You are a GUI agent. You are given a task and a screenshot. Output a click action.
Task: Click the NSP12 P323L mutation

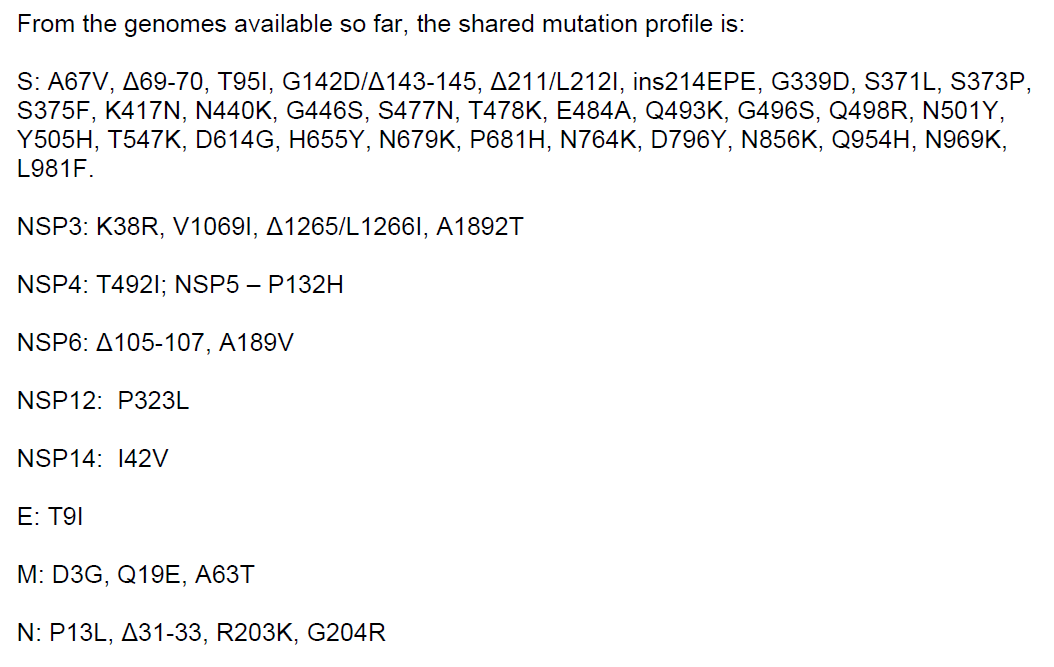(x=153, y=402)
